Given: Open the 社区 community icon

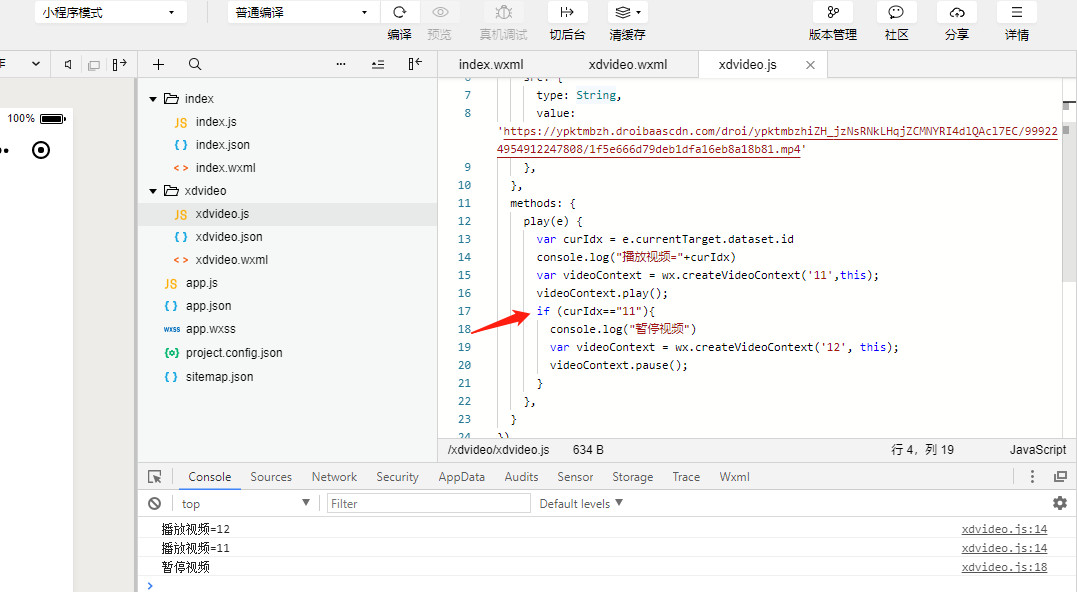Looking at the screenshot, I should click(x=896, y=12).
